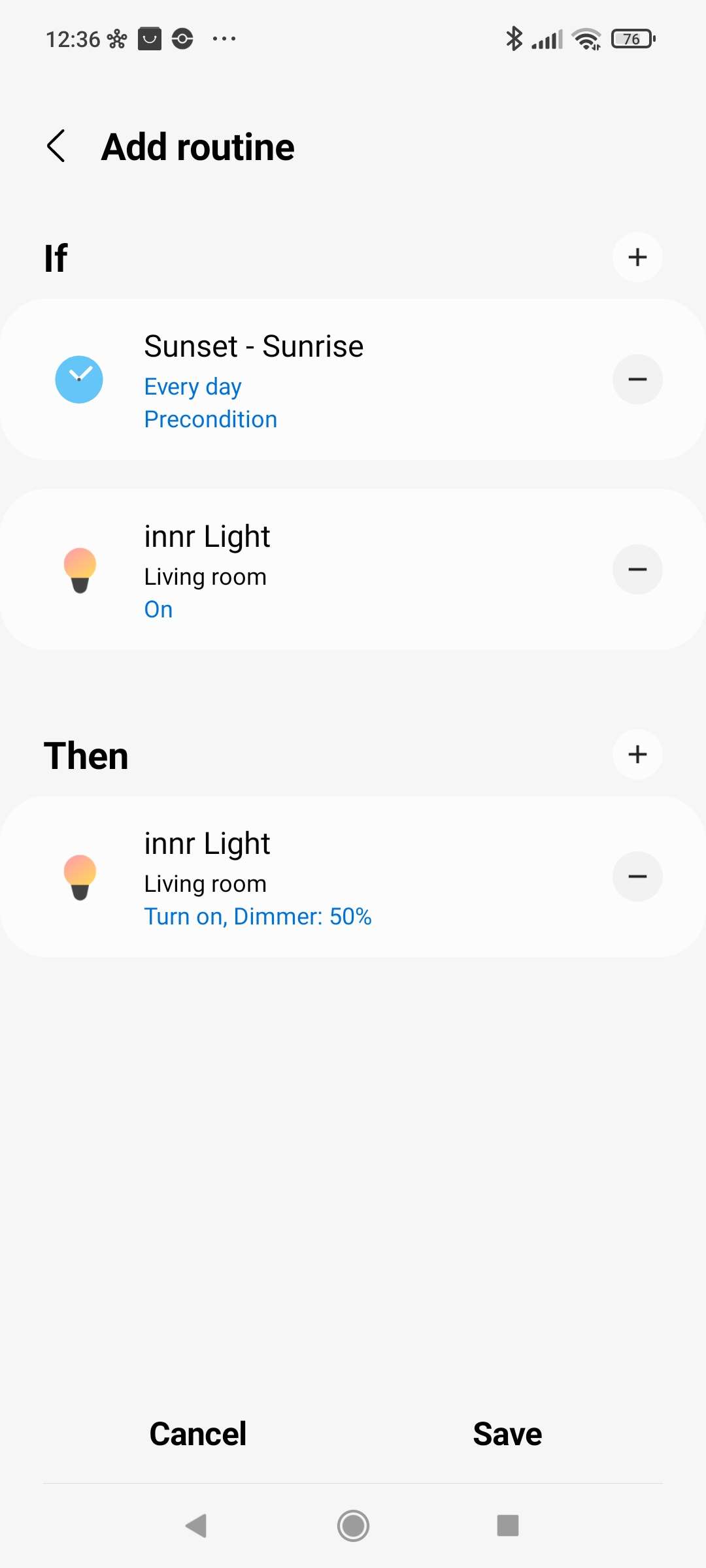Tap the light bulb icon in If section

coord(80,570)
